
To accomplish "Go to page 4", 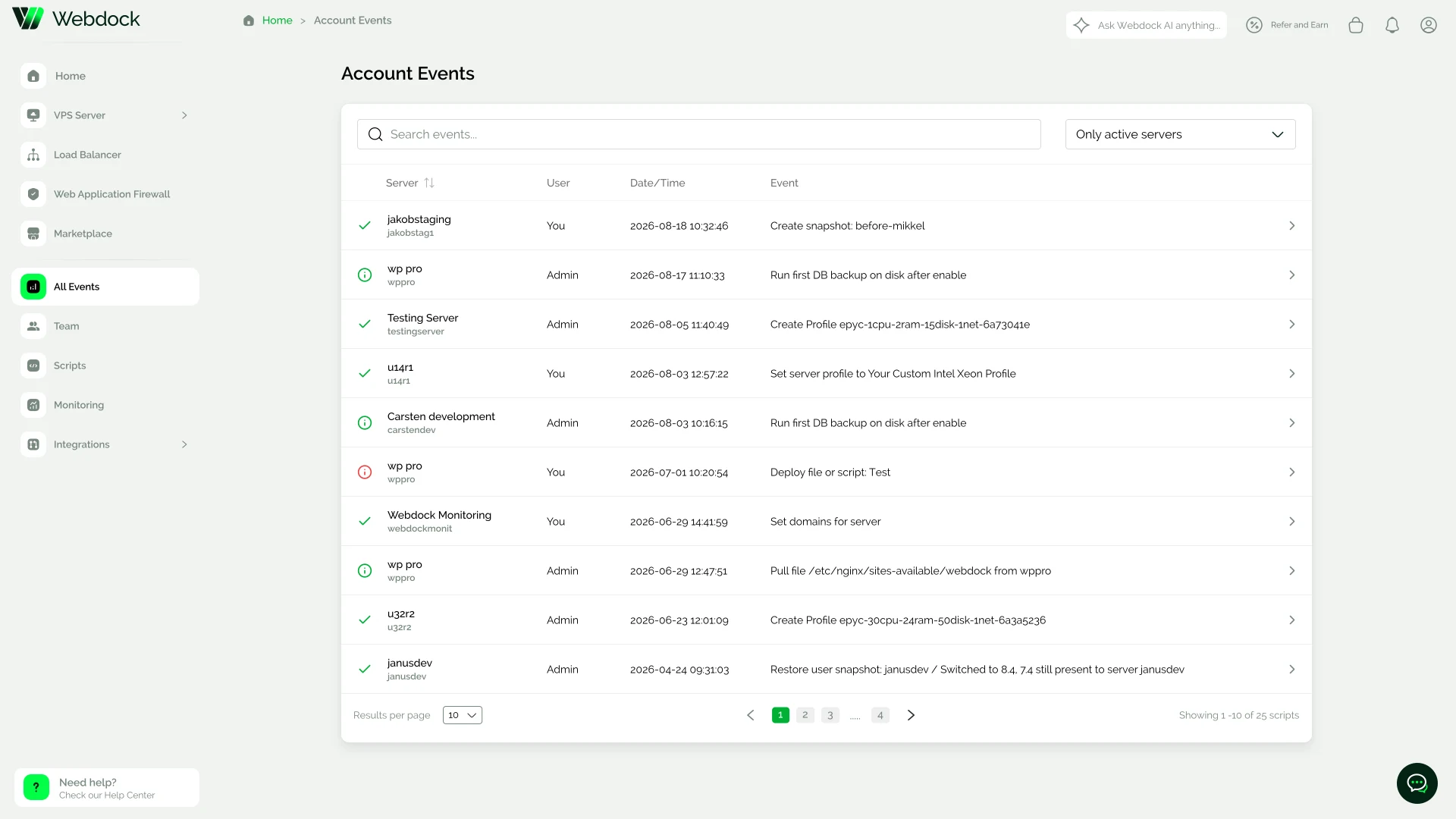I will coord(880,715).
